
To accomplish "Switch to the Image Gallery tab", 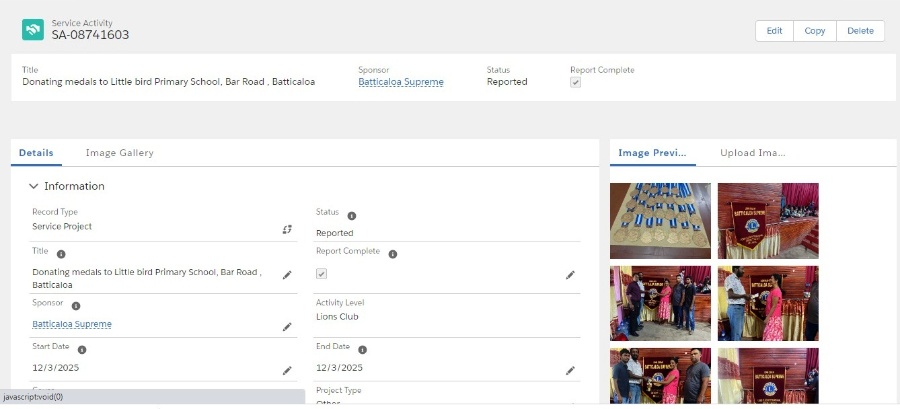I will (119, 153).
